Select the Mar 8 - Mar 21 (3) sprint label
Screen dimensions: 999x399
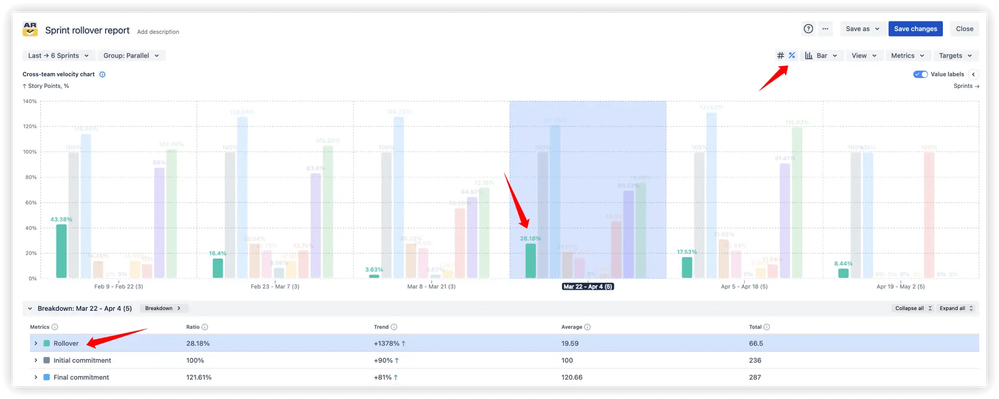pos(431,287)
